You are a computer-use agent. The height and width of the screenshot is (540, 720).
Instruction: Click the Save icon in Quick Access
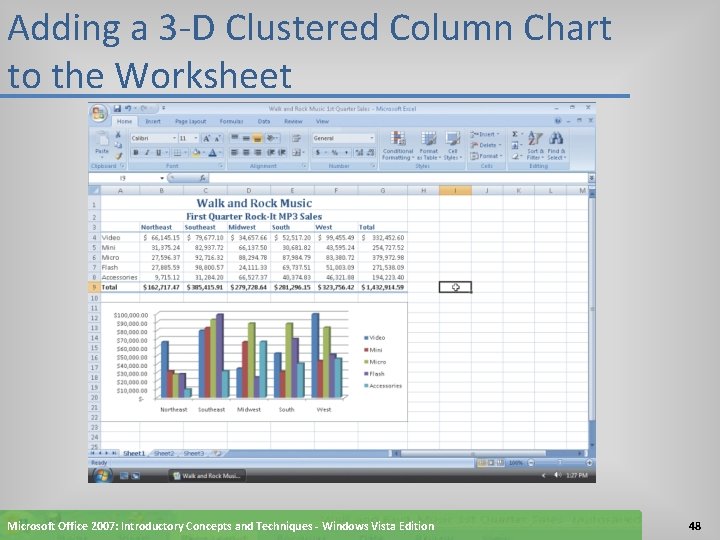pos(117,108)
